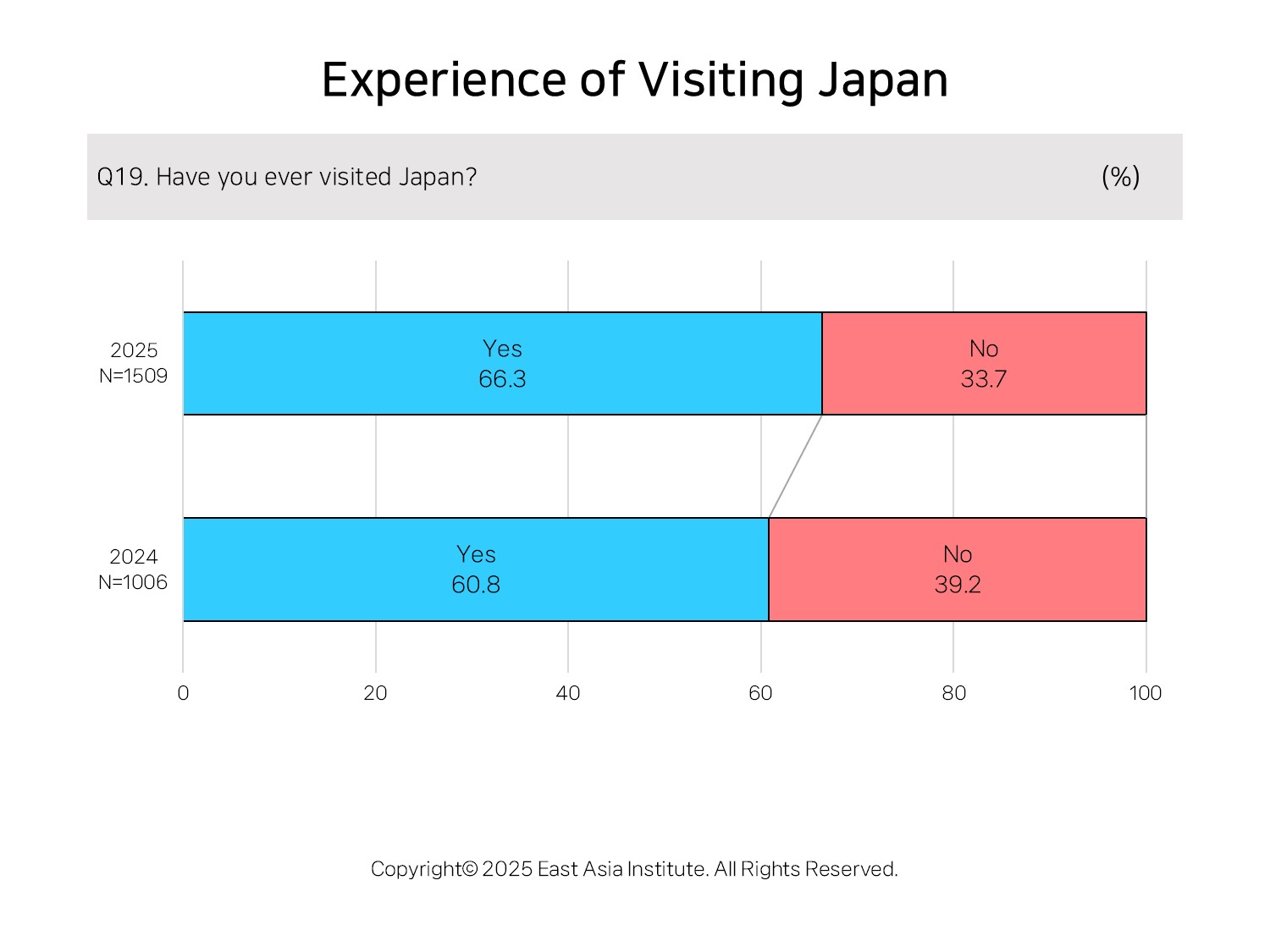The image size is (1270, 952).
Task: Click the Q19 question text
Action: pos(287,177)
